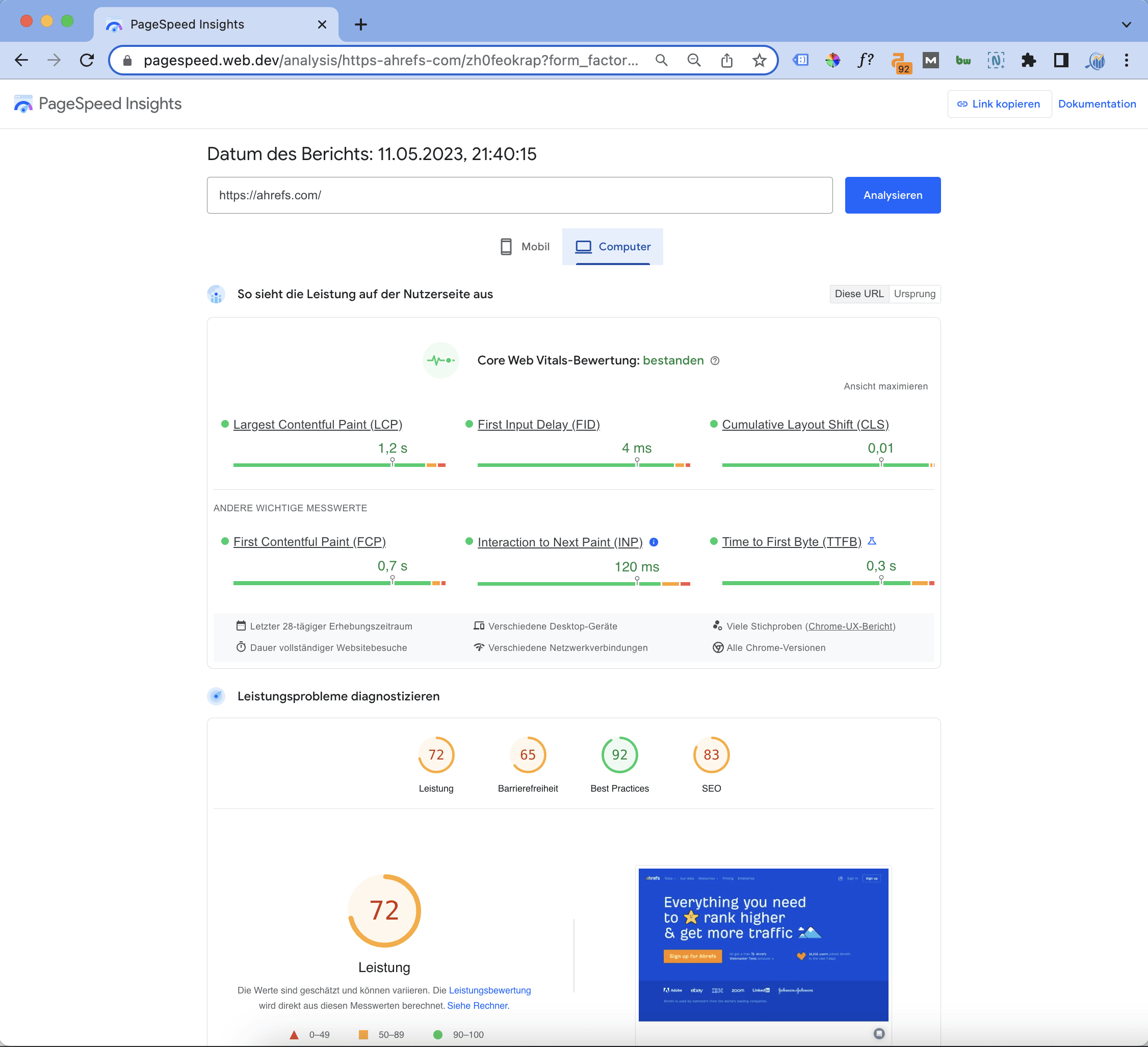Select the Computer tab
Image resolution: width=1148 pixels, height=1047 pixels.
point(613,247)
